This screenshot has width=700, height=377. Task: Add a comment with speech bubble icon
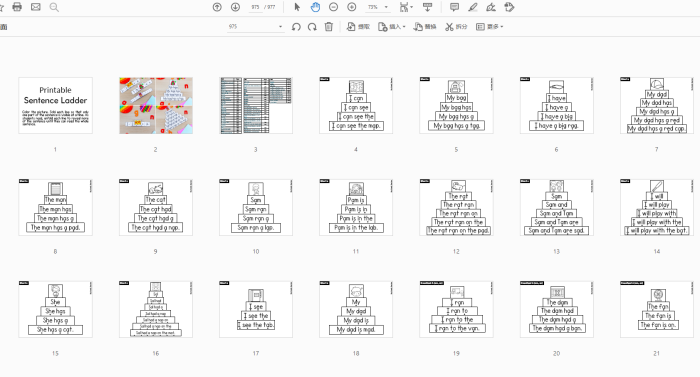coord(454,7)
